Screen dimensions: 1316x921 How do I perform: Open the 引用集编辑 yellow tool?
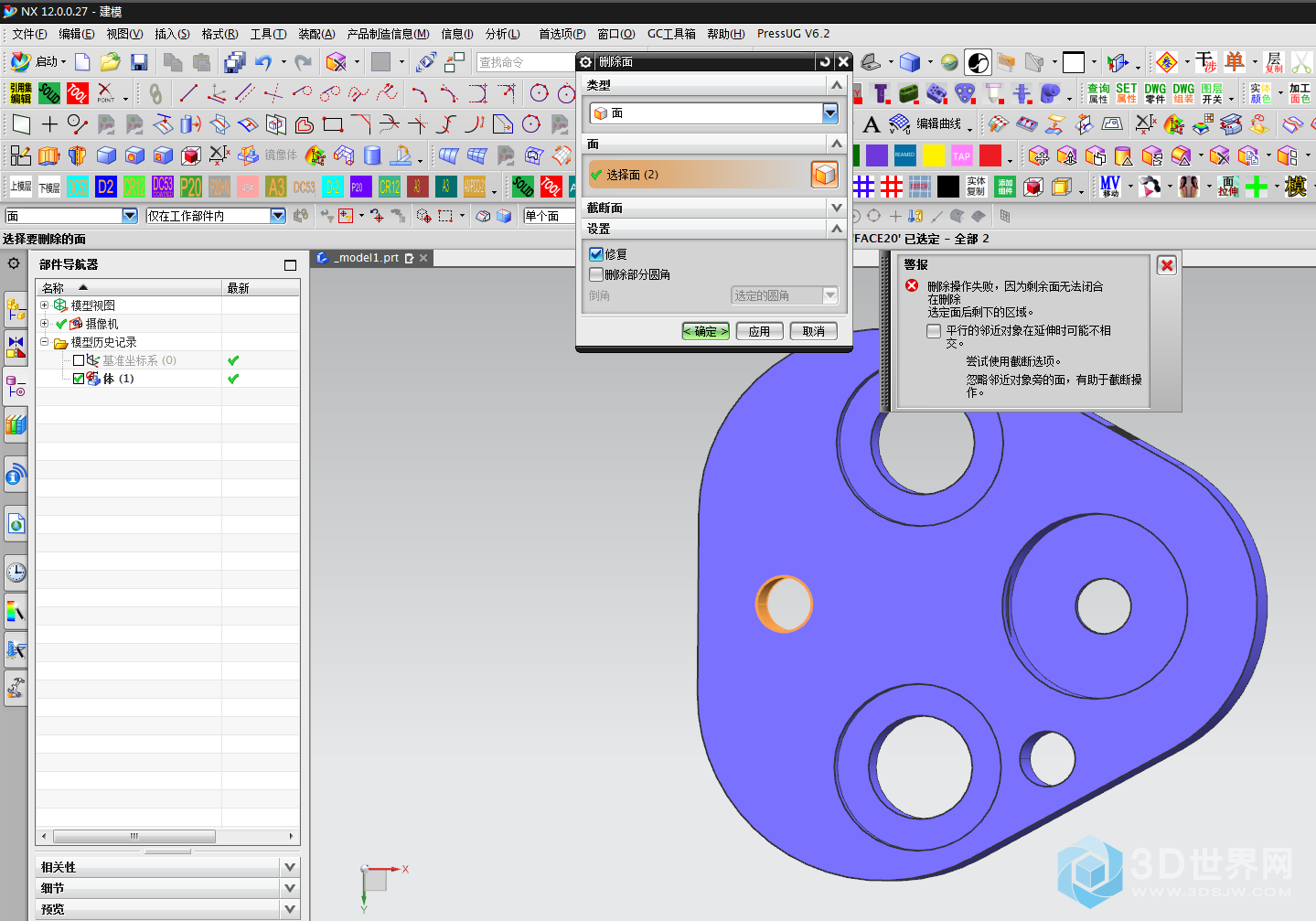point(20,92)
